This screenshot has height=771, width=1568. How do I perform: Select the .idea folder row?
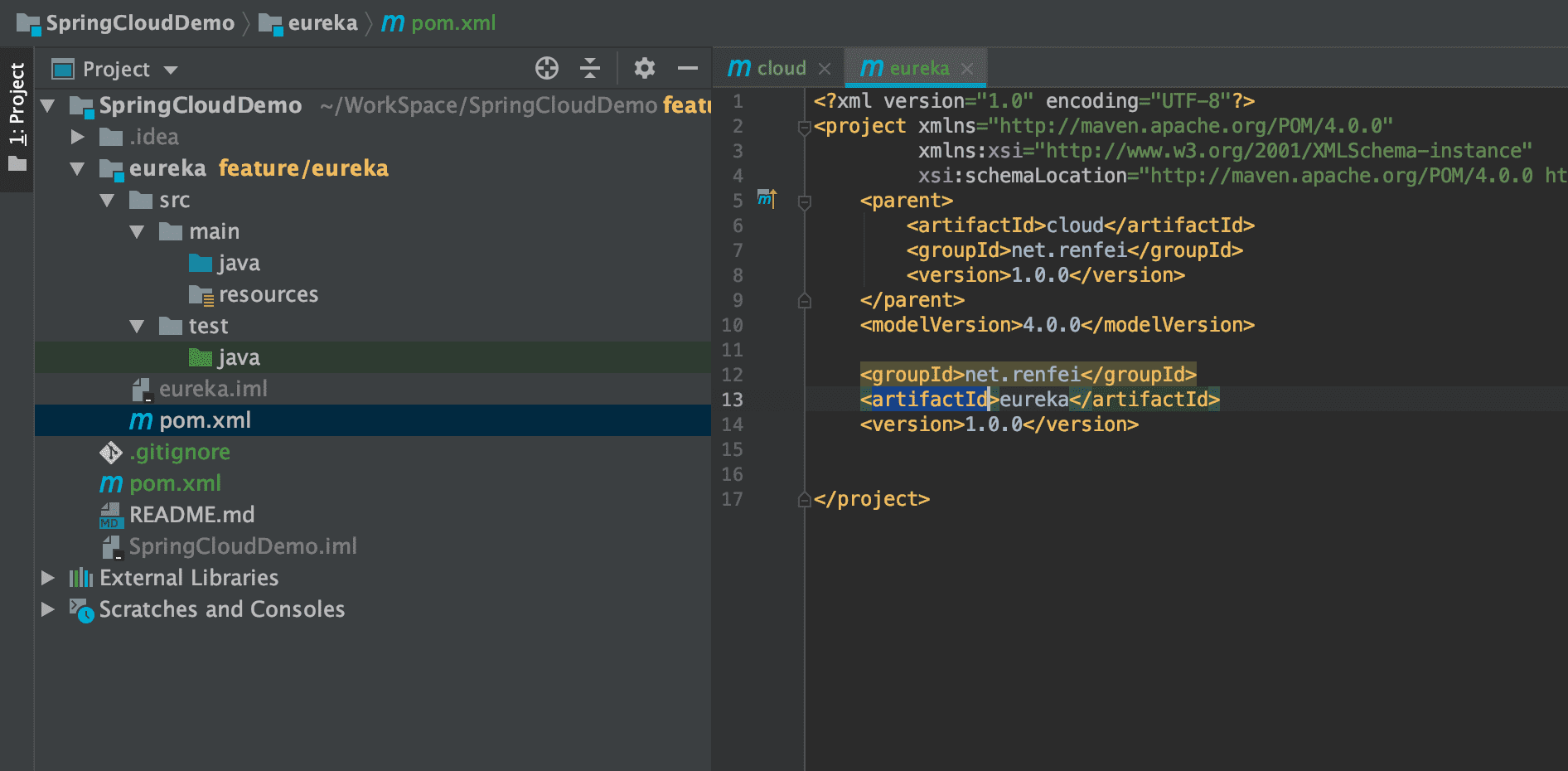coord(373,137)
